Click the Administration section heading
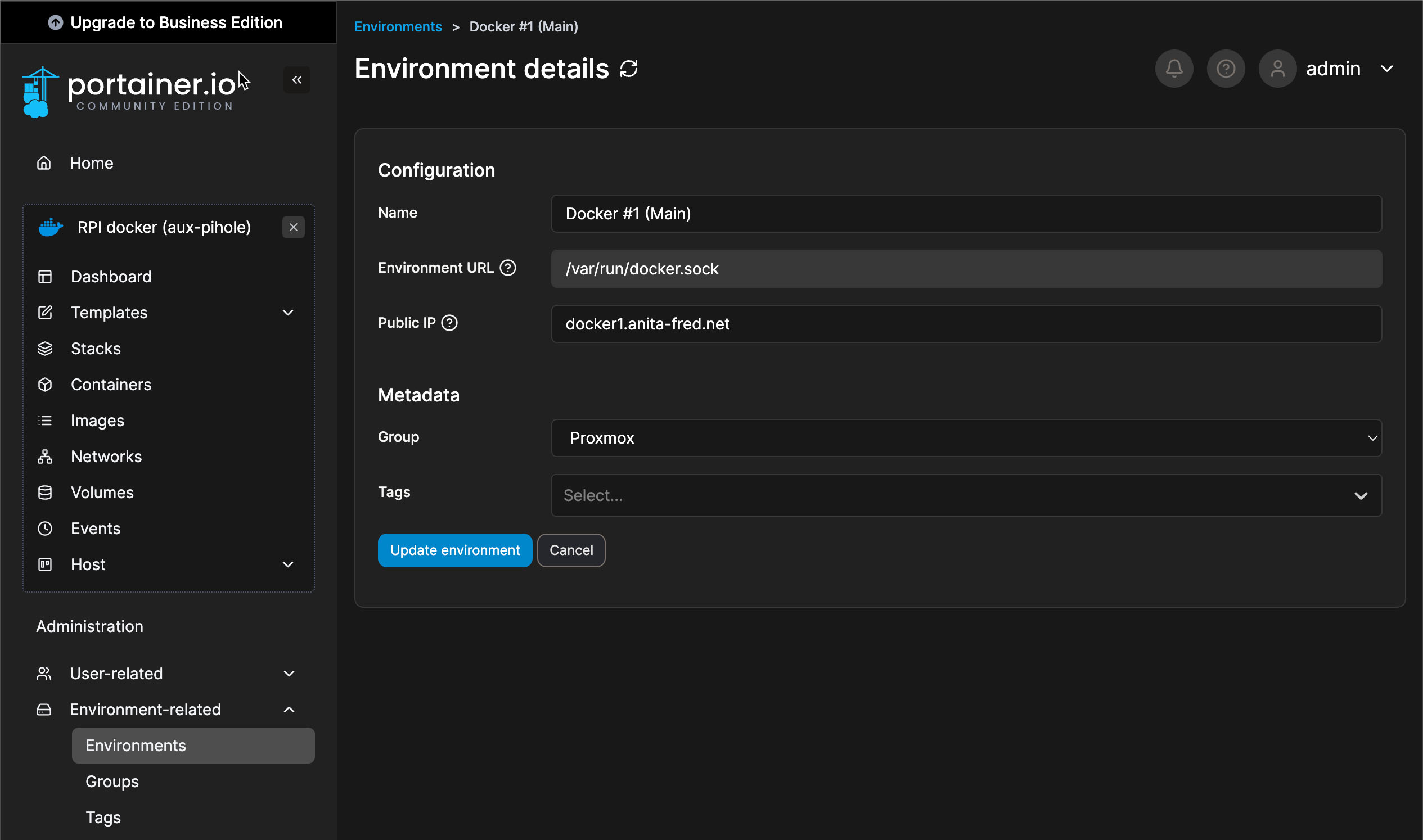 click(x=89, y=626)
